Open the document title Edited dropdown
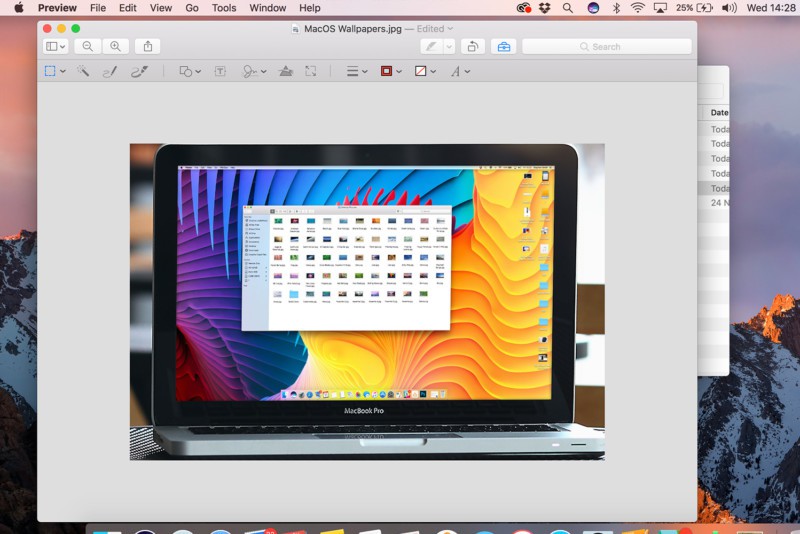The height and width of the screenshot is (534, 800). click(435, 29)
